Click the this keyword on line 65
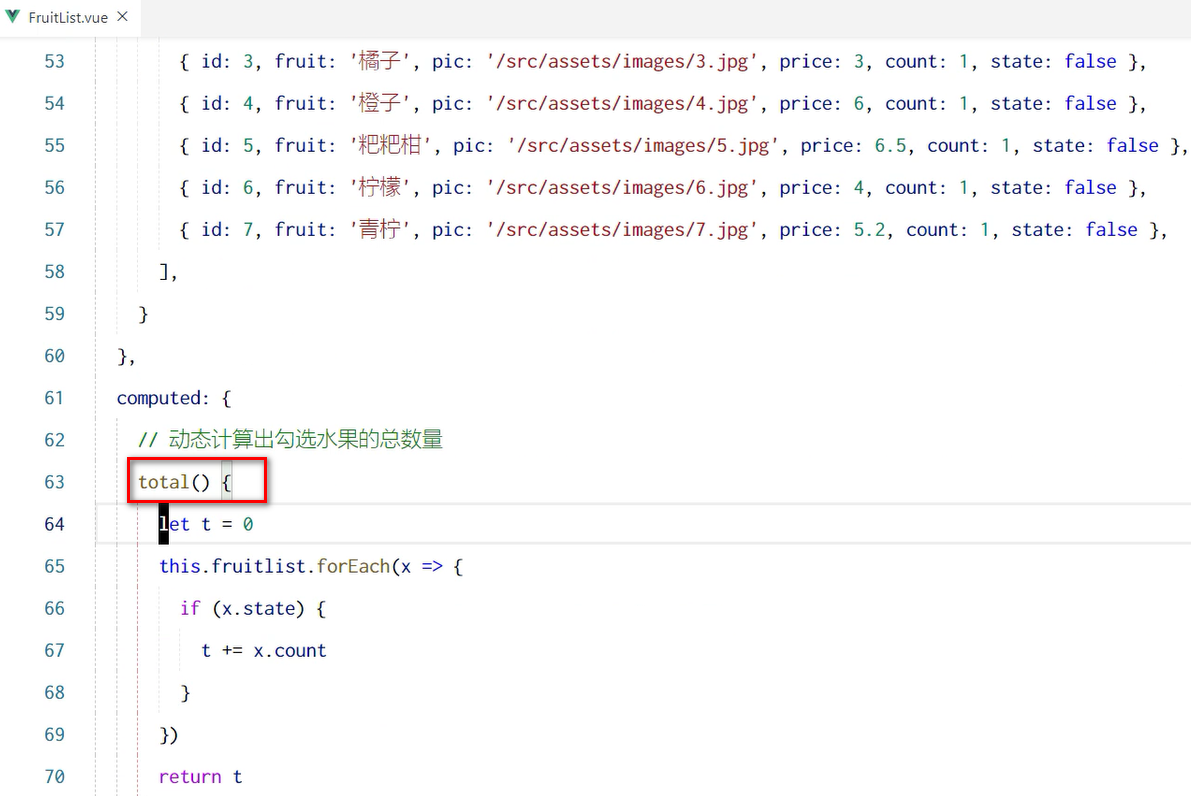The height and width of the screenshot is (796, 1191). (x=180, y=567)
